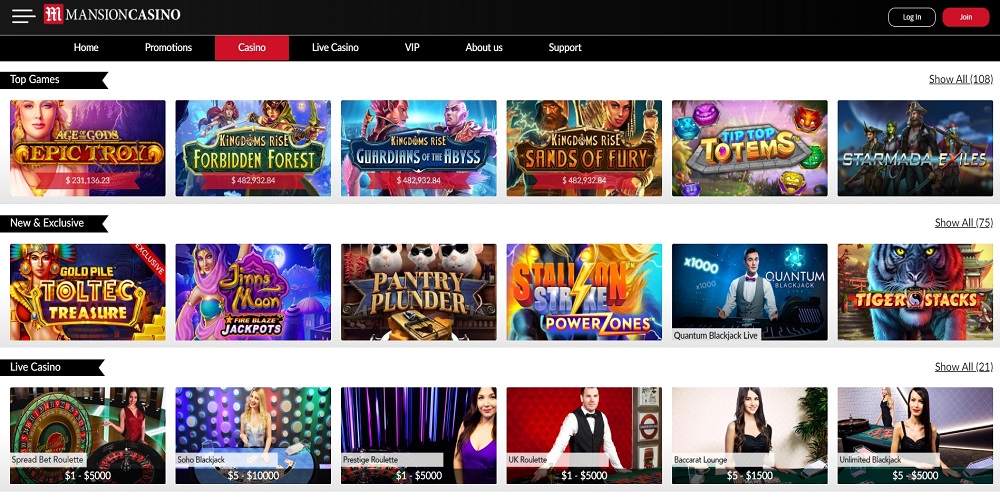Open Prestige Roulette live table
Screen dimensions: 1000x500
(x=418, y=436)
